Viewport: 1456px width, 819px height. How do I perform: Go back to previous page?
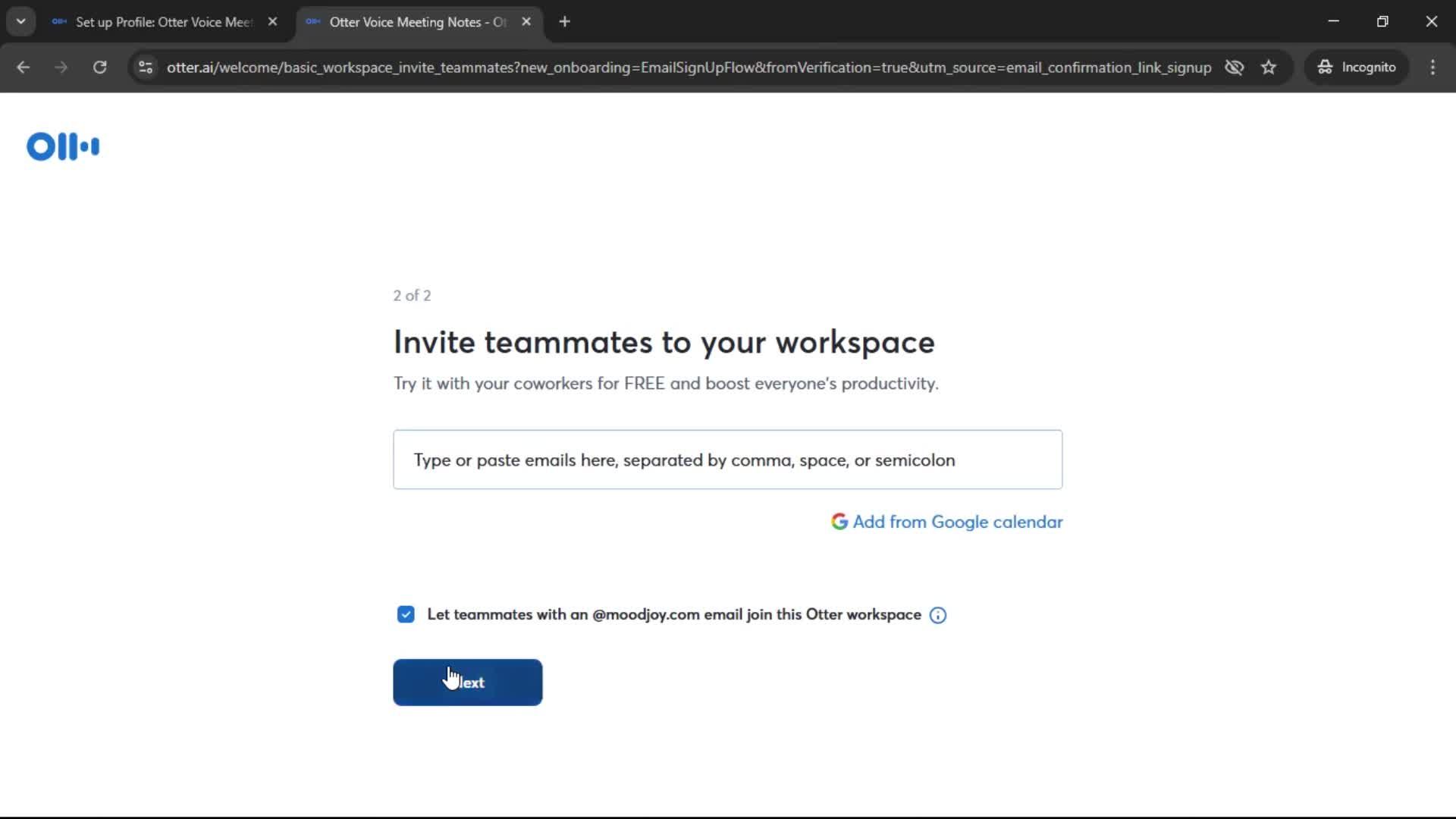(x=24, y=67)
